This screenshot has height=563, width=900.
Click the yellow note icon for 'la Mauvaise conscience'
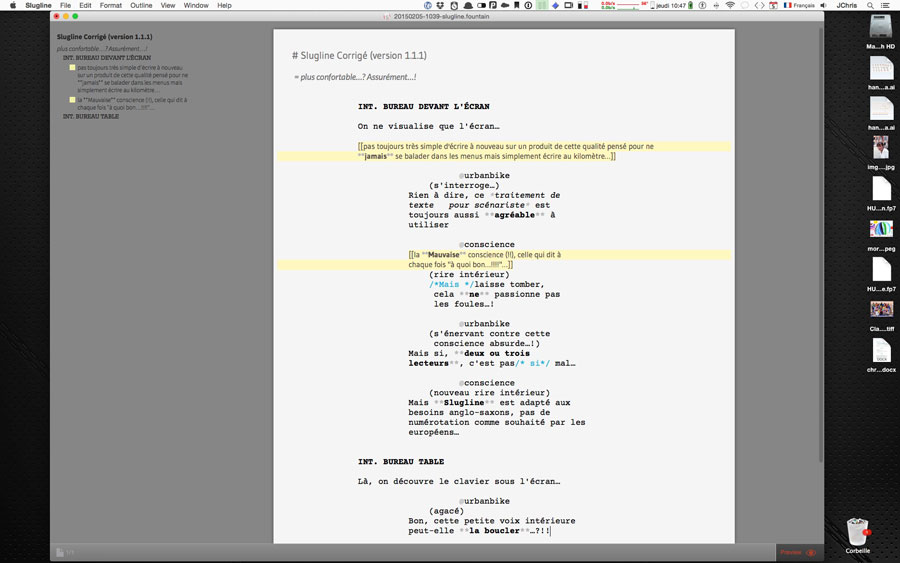tap(72, 100)
